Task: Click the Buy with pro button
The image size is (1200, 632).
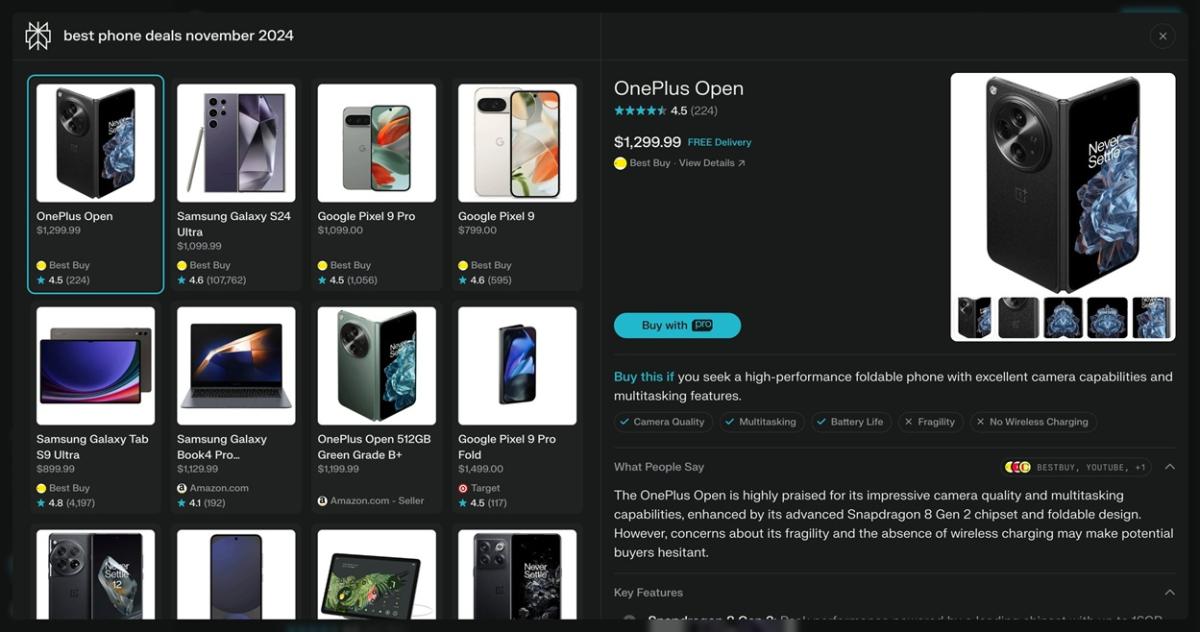Action: click(677, 325)
